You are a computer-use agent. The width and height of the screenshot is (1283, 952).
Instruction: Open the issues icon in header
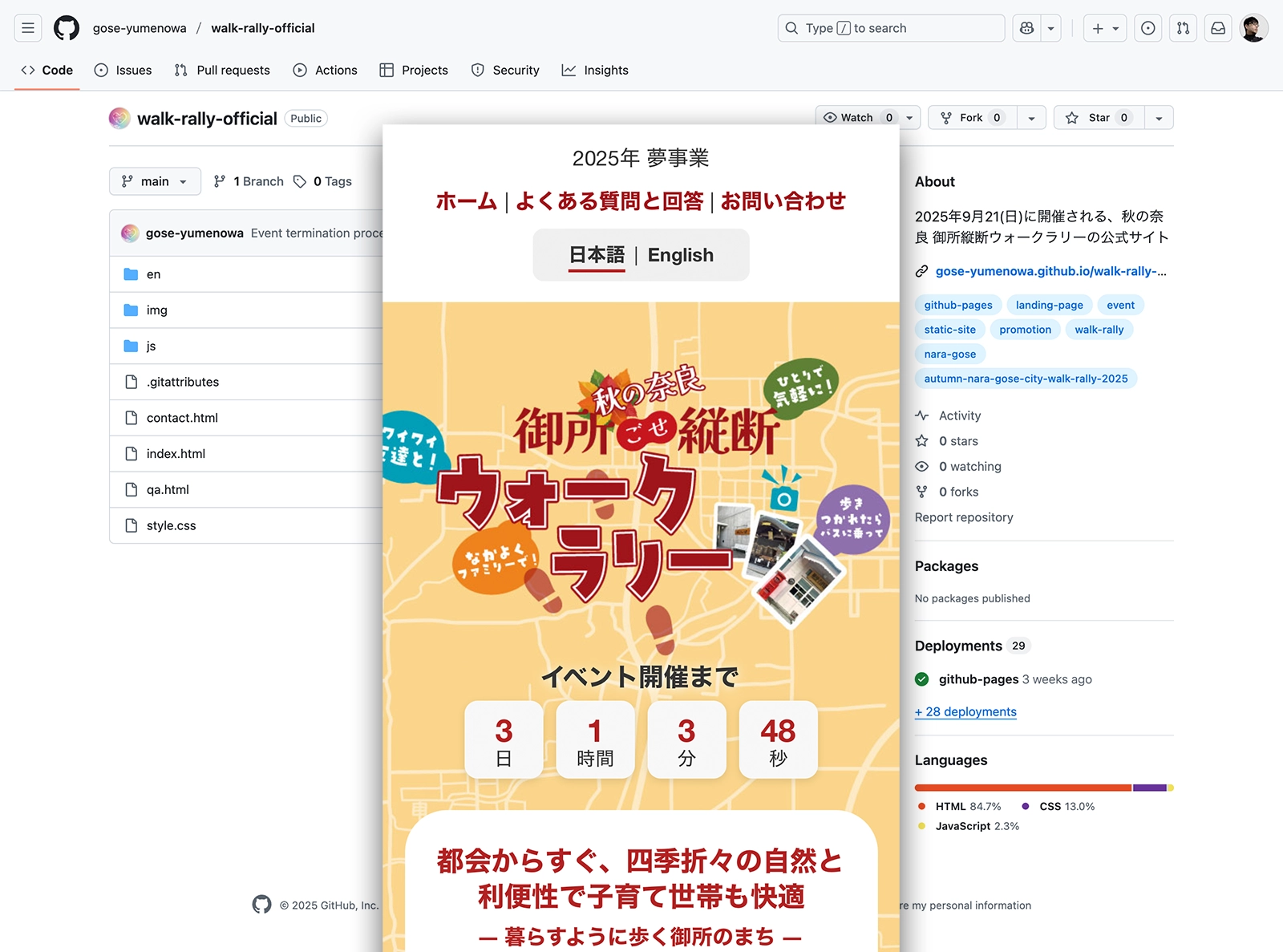[x=1148, y=28]
